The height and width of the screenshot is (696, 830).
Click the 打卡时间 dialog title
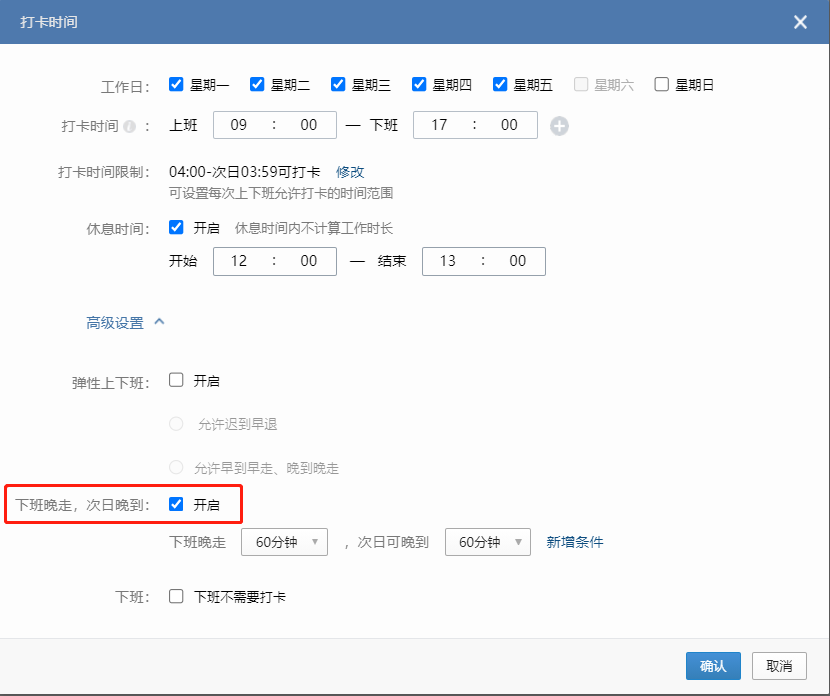49,22
